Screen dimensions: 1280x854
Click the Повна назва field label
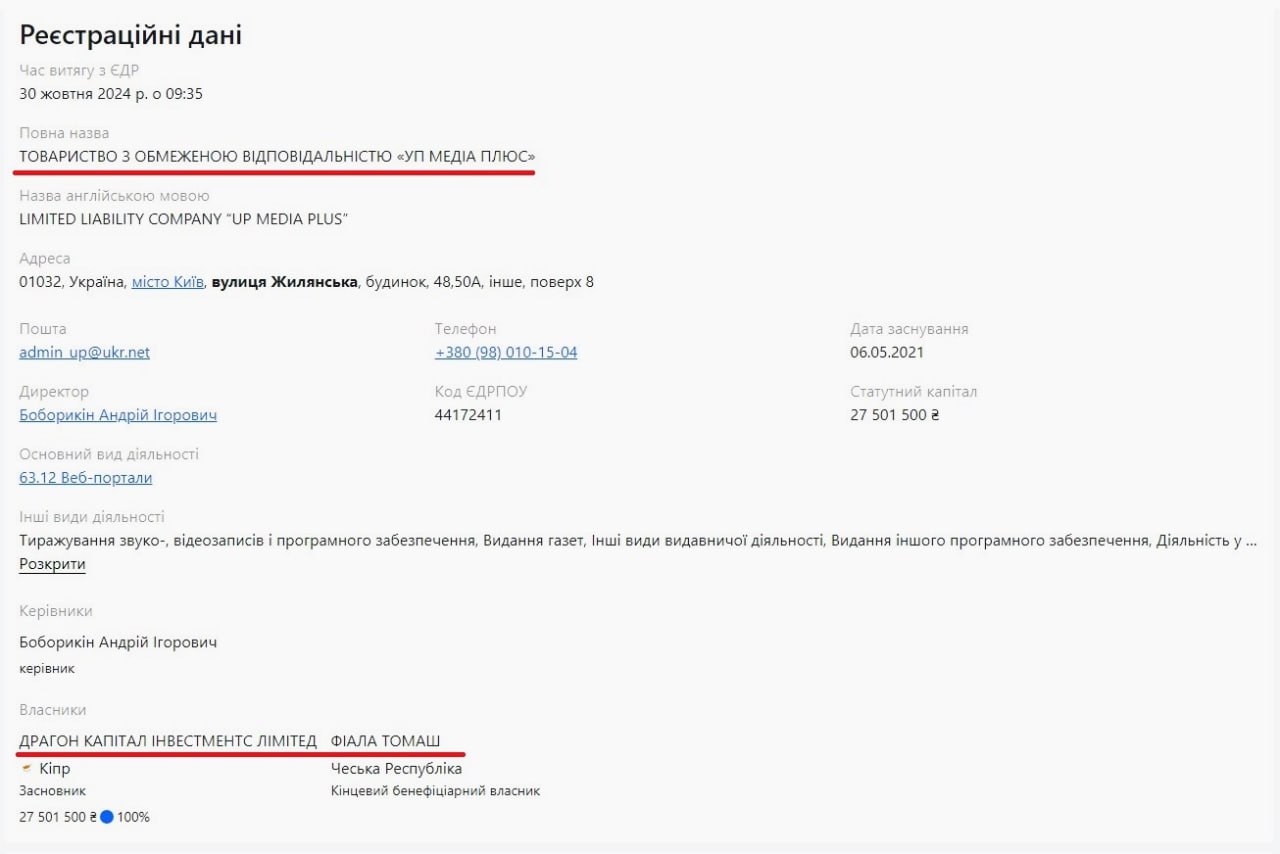pyautogui.click(x=64, y=133)
